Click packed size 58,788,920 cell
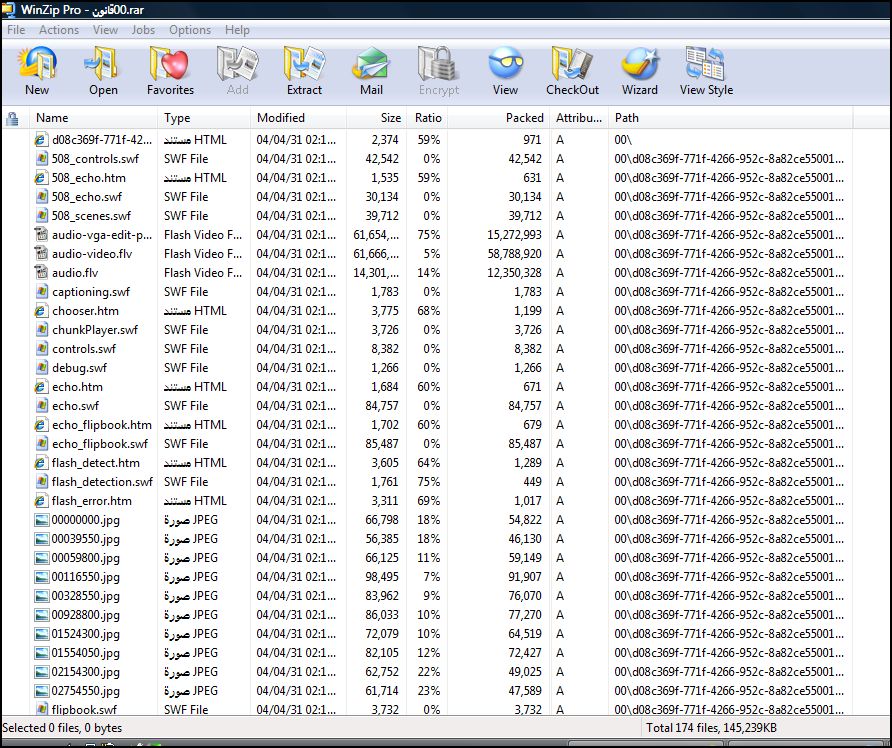 tap(514, 254)
